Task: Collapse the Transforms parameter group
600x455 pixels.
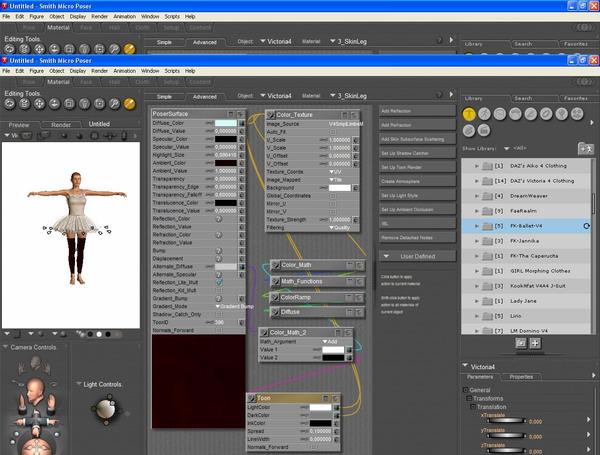Action: 469,398
